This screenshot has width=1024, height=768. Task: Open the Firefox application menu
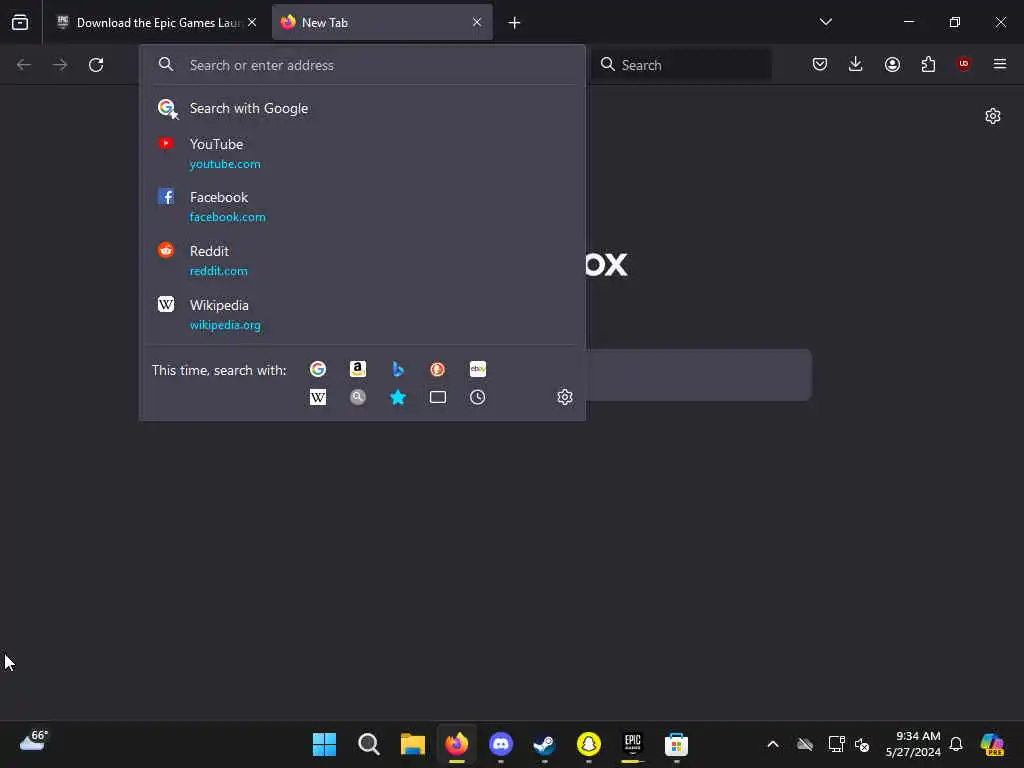[1000, 64]
